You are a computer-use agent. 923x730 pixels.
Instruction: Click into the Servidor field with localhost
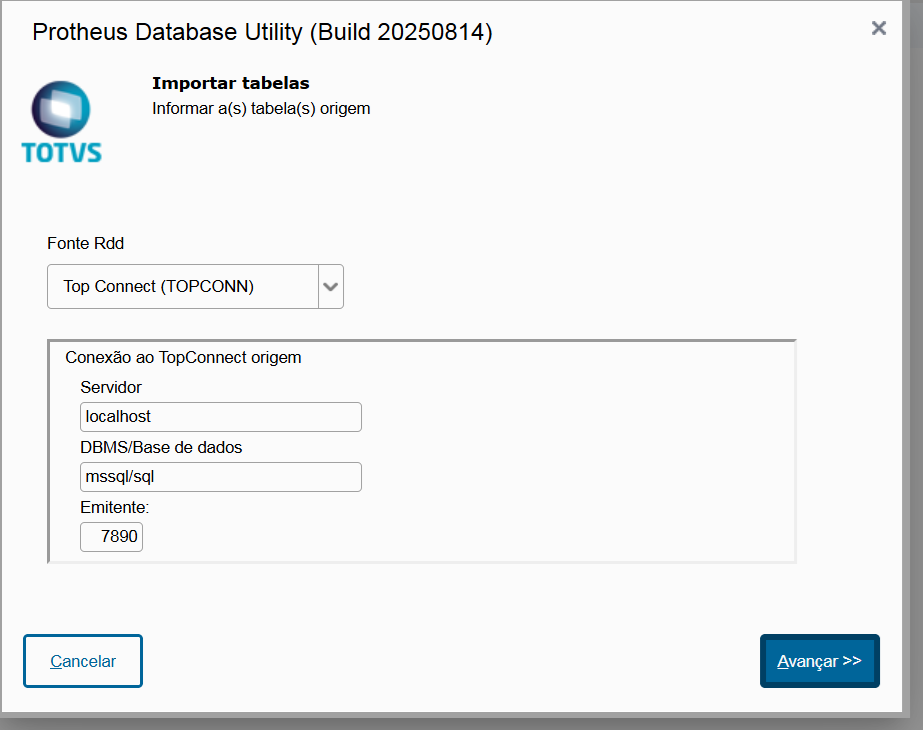point(220,417)
